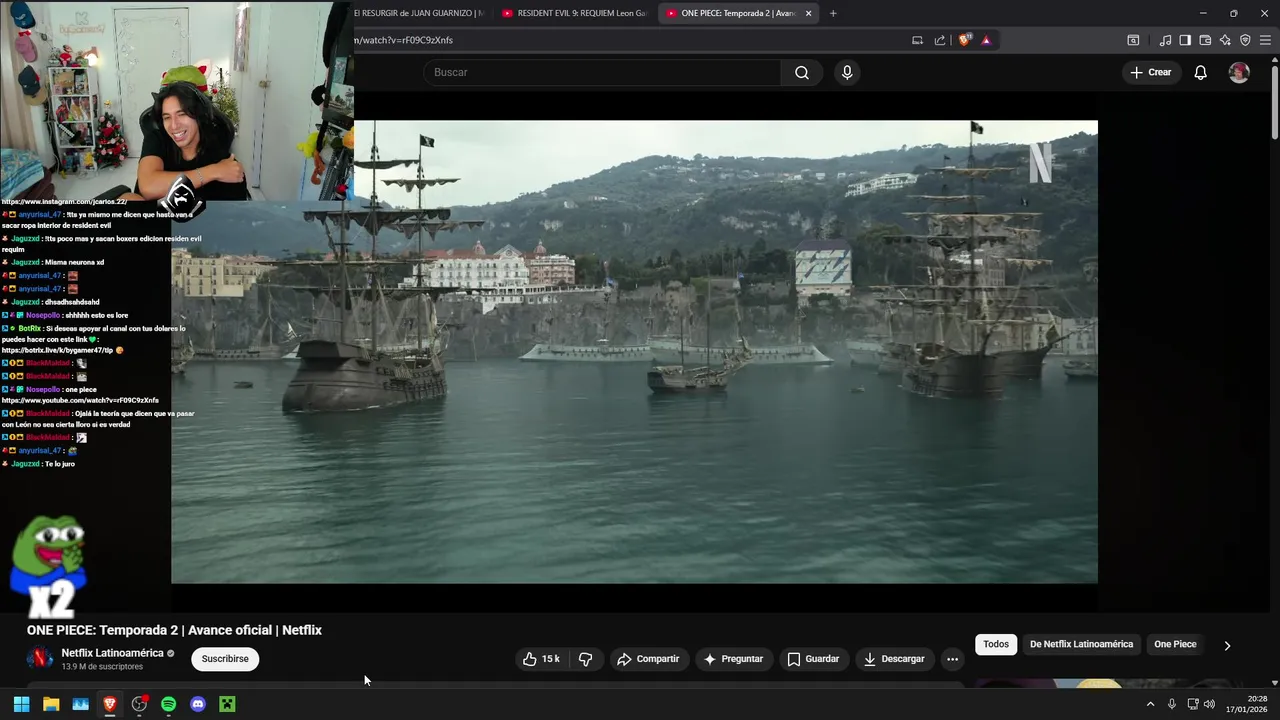Open Discord from taskbar
This screenshot has width=1280, height=720.
click(198, 704)
